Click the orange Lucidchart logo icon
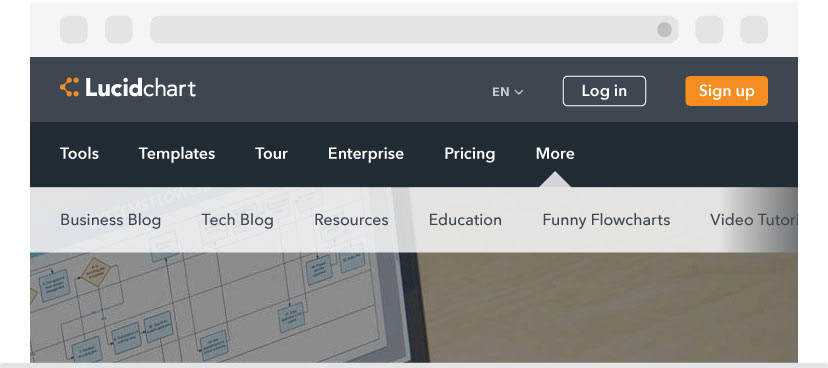Image resolution: width=828 pixels, height=368 pixels. [x=69, y=87]
